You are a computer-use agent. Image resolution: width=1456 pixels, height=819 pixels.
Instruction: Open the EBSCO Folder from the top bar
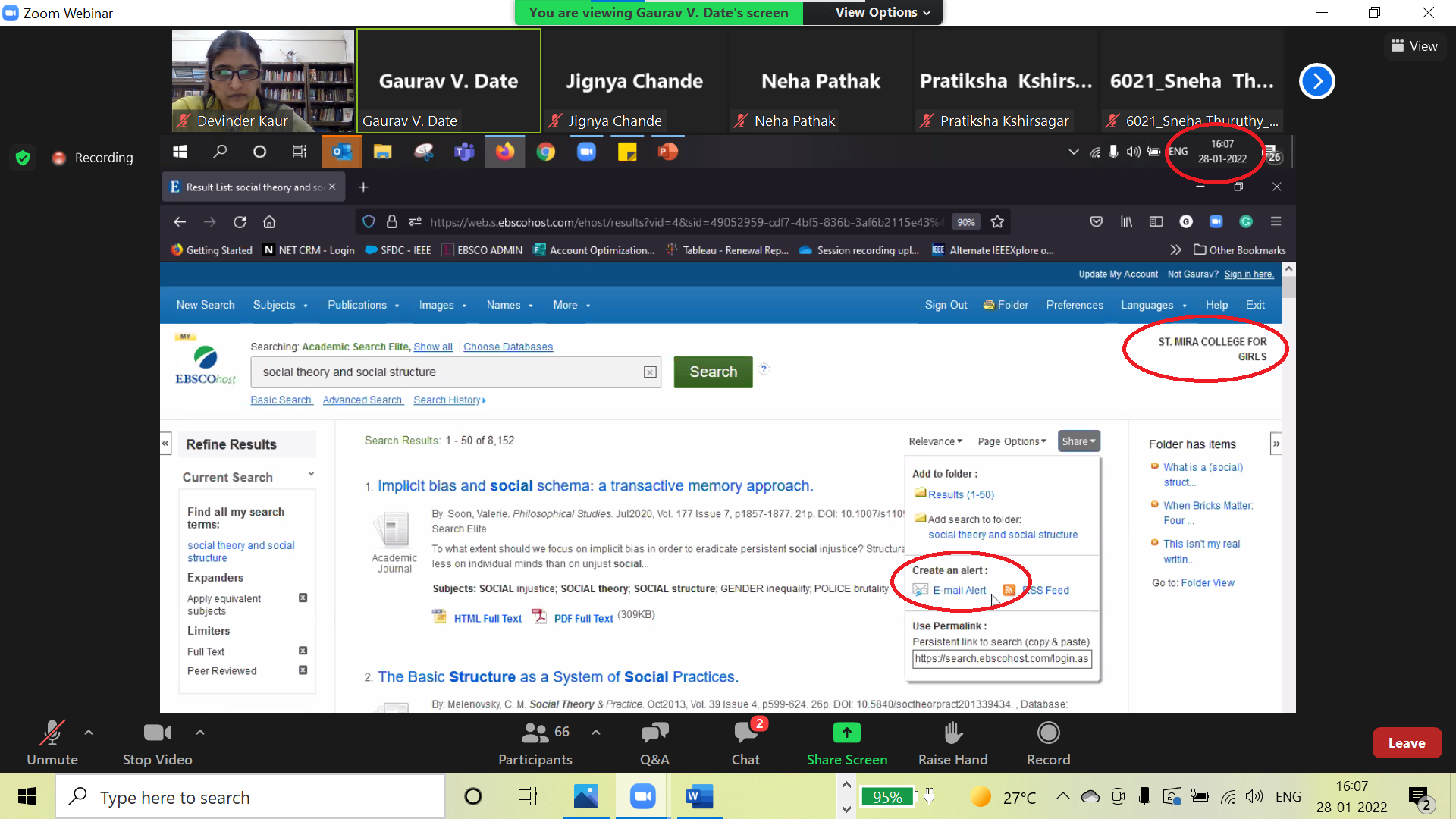[x=1011, y=305]
